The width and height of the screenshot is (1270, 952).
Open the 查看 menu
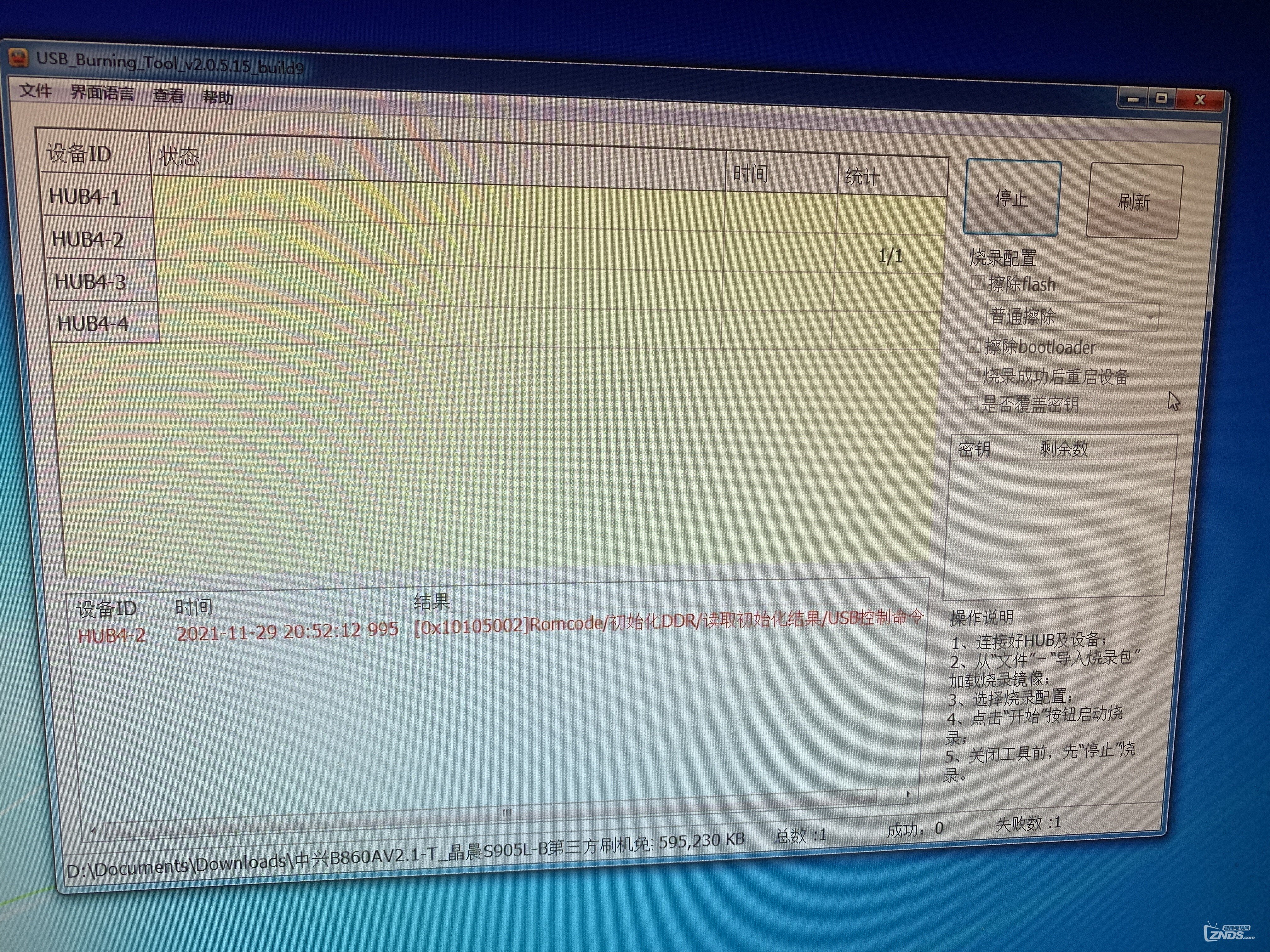(168, 95)
